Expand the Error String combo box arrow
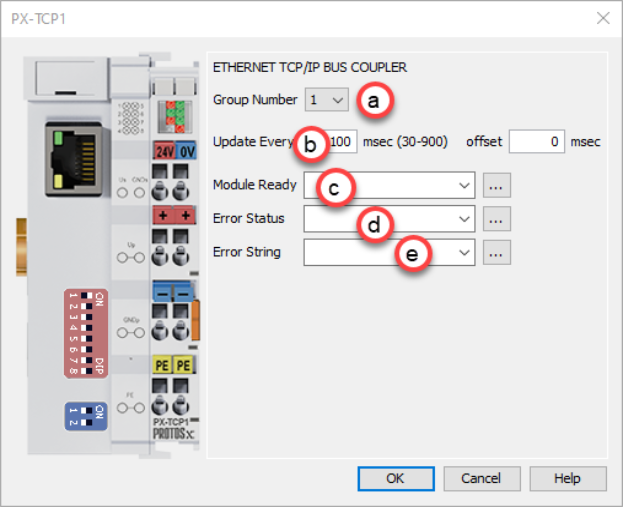 click(x=463, y=253)
